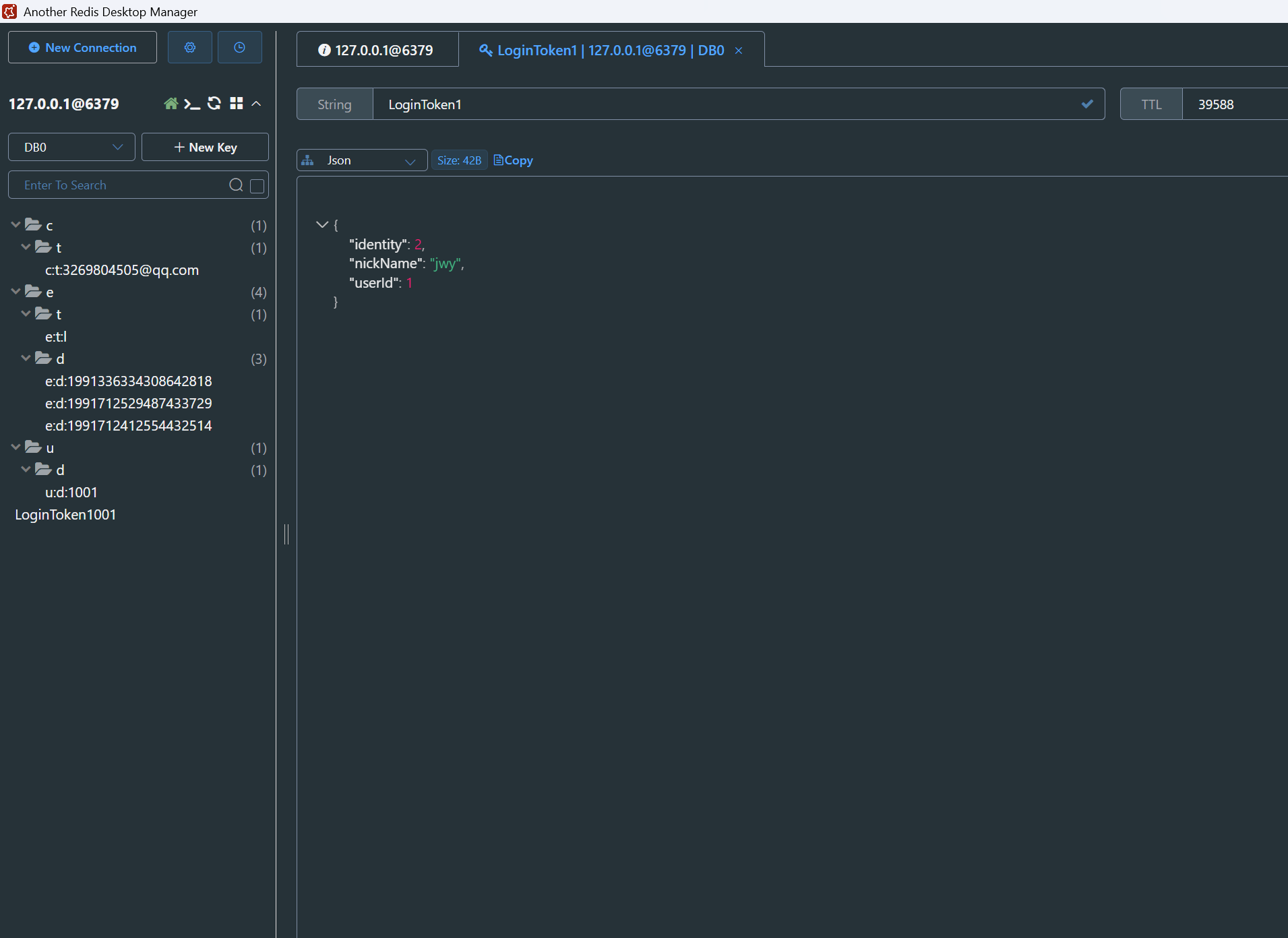
Task: Open the Json view format dropdown
Action: tap(362, 160)
